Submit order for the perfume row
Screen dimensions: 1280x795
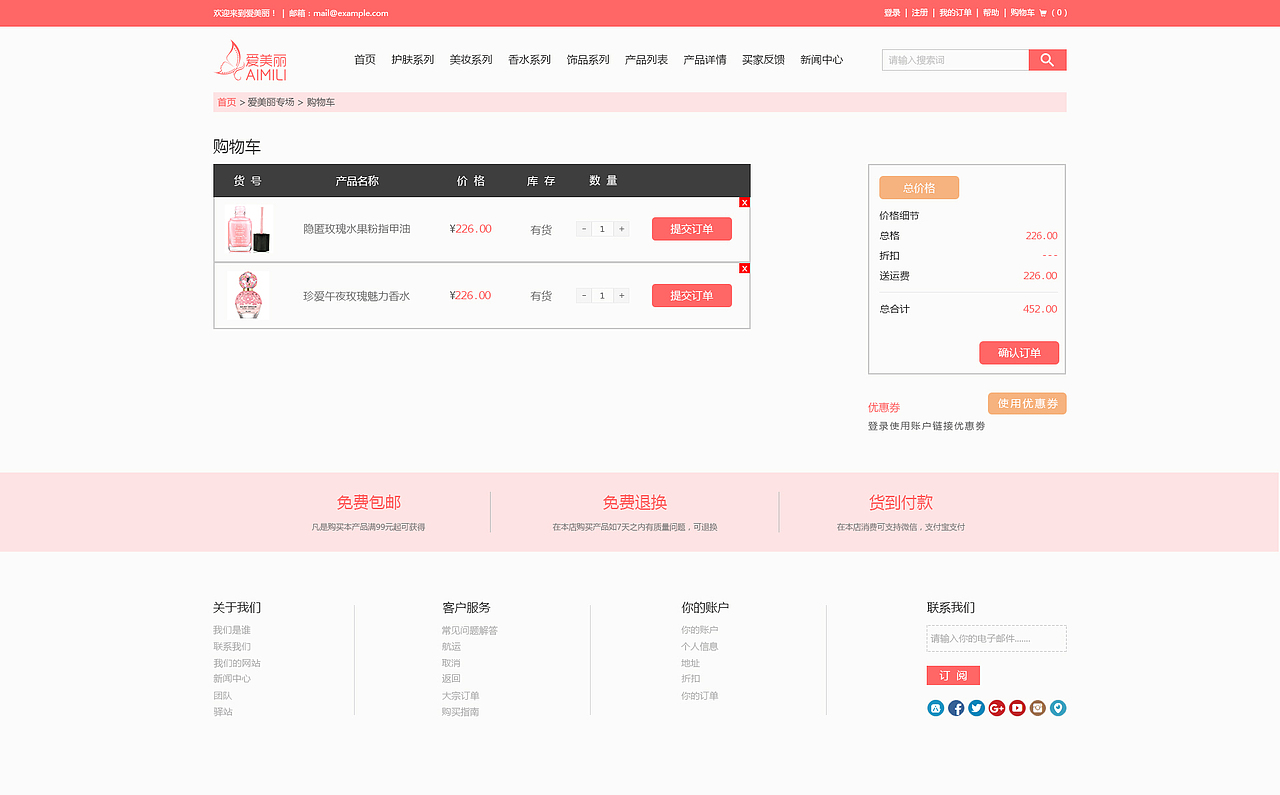coord(692,295)
